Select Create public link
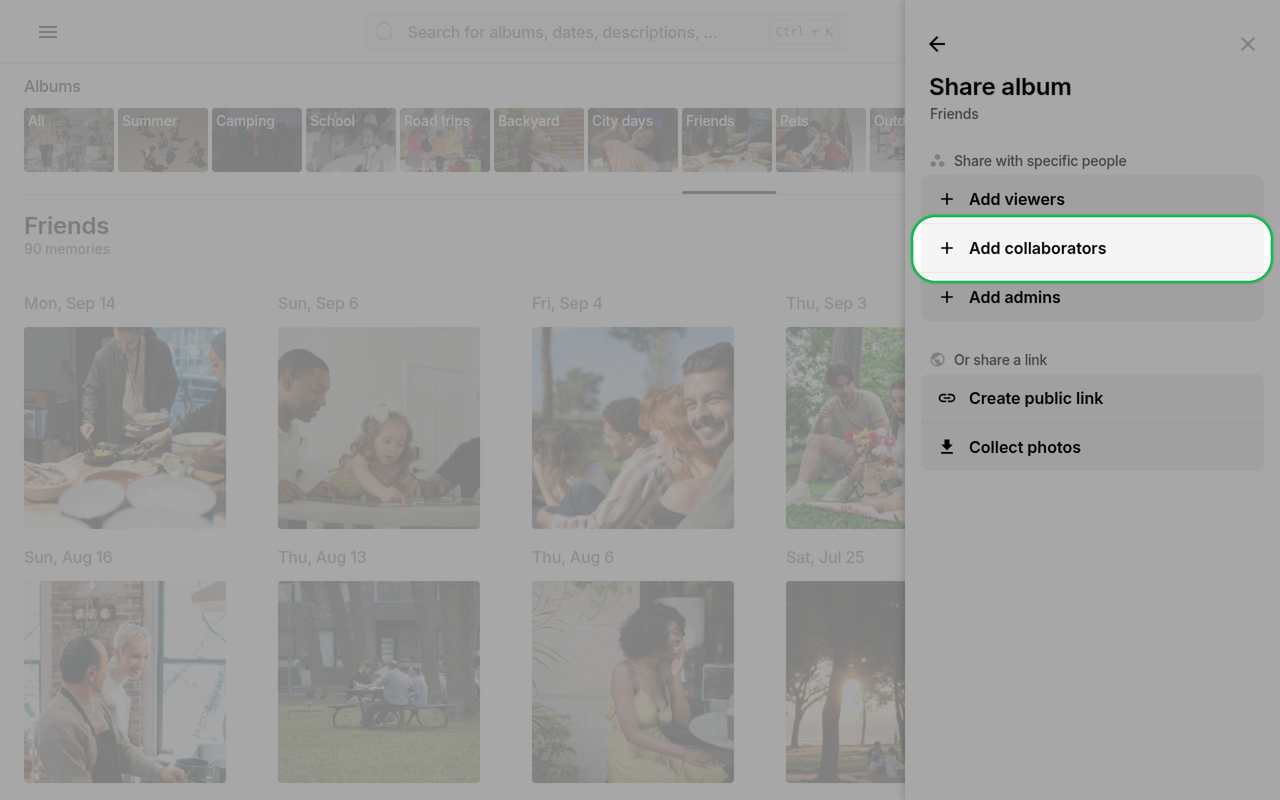This screenshot has width=1280, height=800. coord(1092,398)
